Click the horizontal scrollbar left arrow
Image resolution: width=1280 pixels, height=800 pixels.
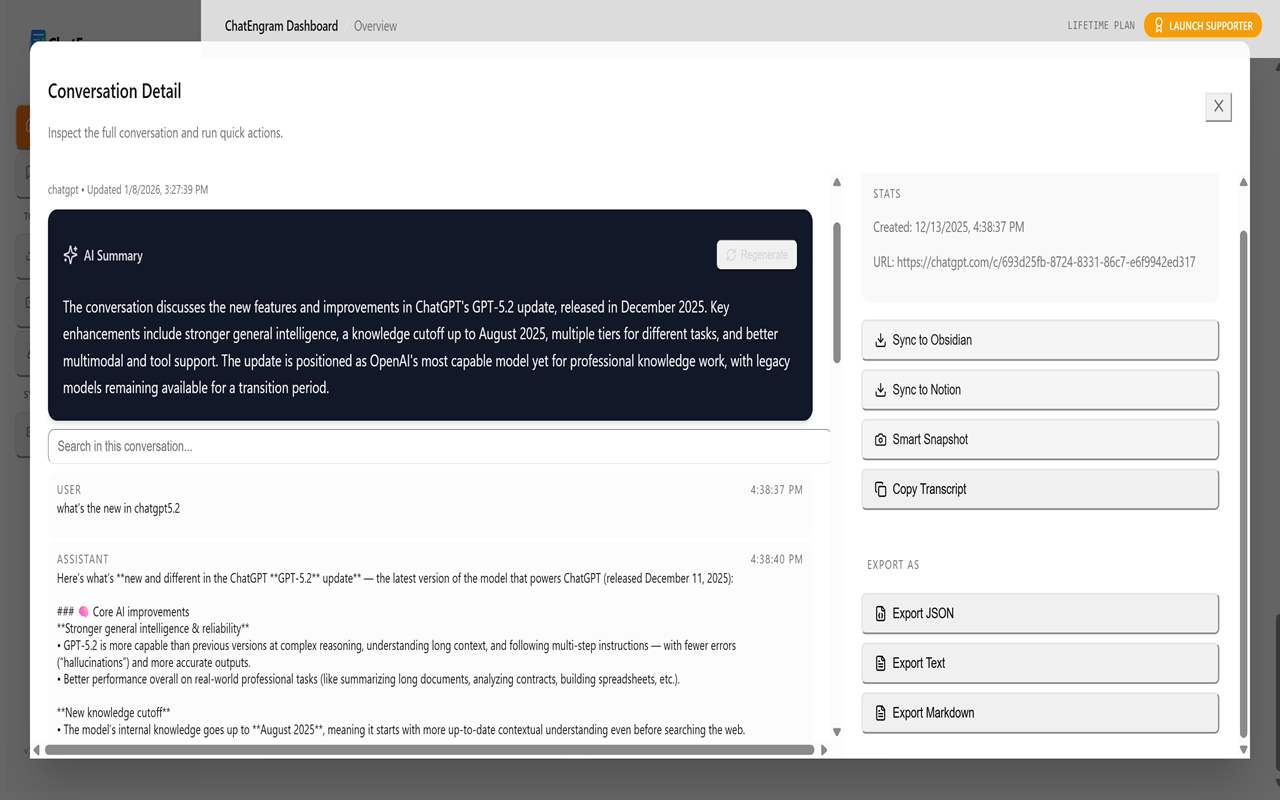pyautogui.click(x=37, y=749)
